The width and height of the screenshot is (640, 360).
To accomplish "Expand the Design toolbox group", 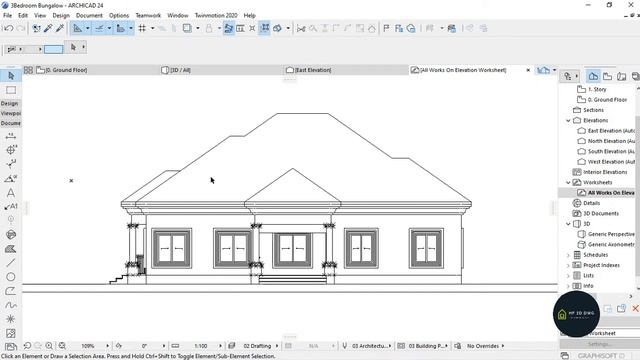I will click(11, 104).
